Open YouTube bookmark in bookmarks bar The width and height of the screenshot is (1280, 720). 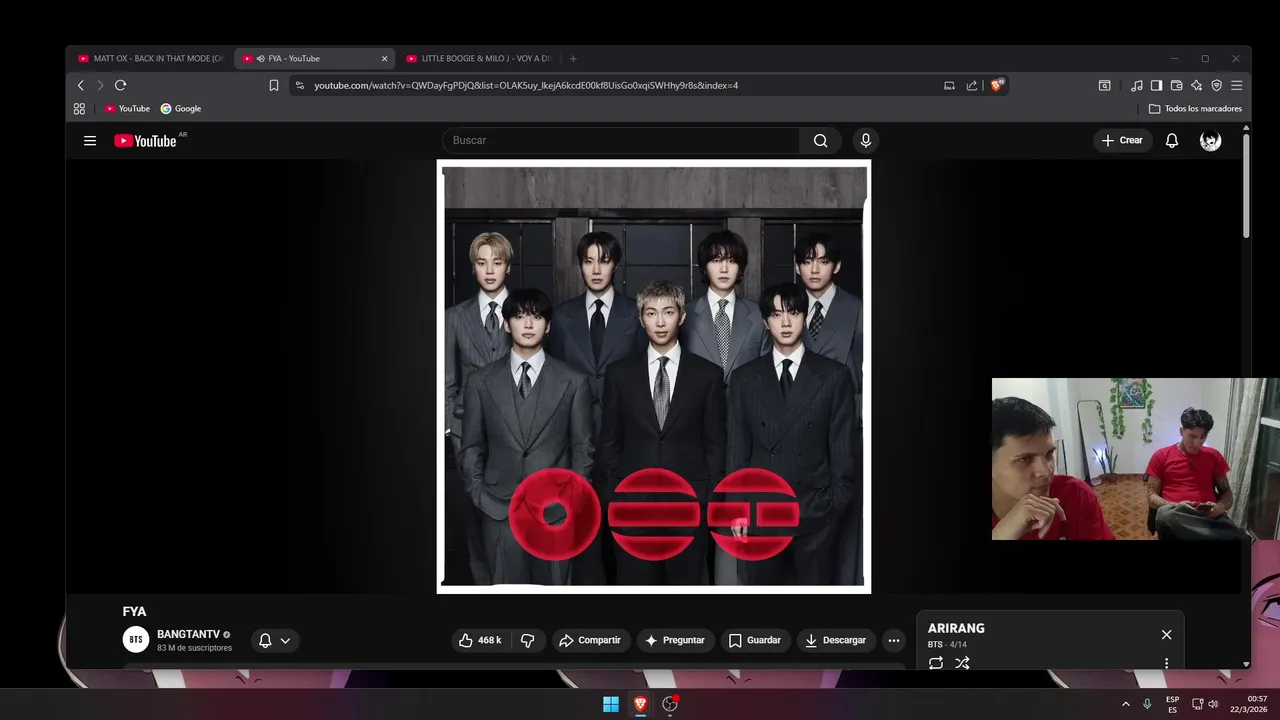point(128,109)
